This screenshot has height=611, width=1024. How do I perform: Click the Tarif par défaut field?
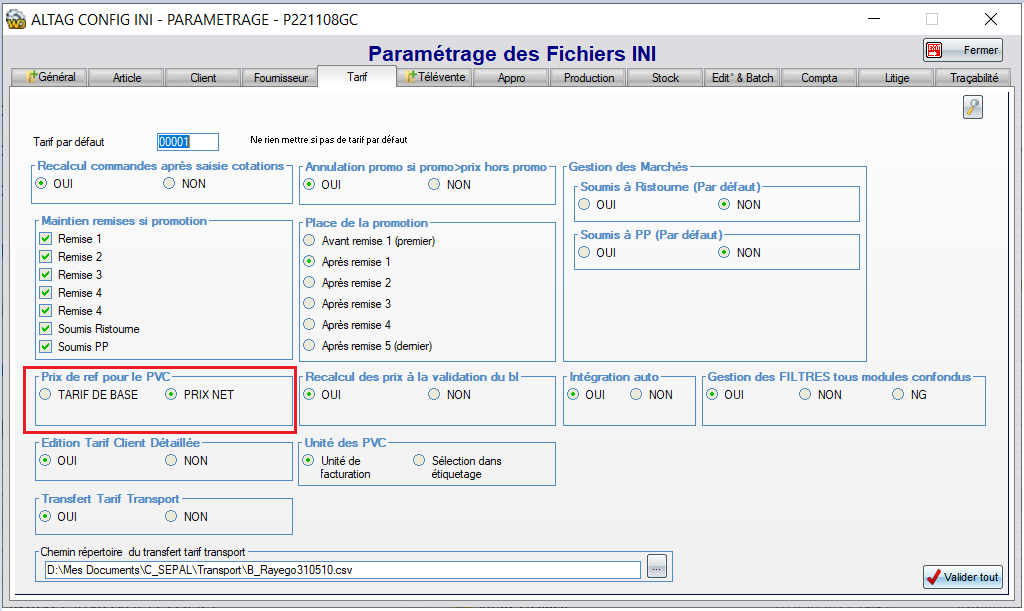[188, 142]
